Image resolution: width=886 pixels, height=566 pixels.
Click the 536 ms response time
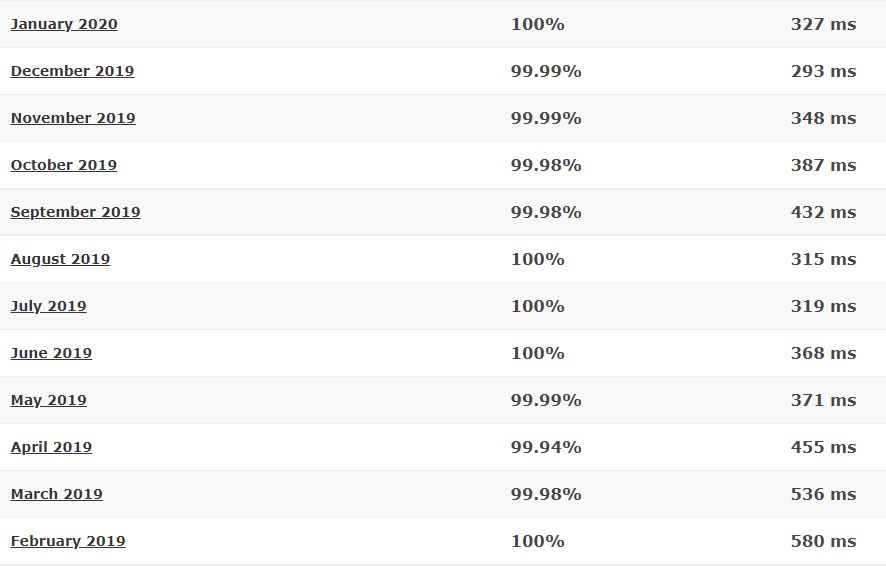823,494
